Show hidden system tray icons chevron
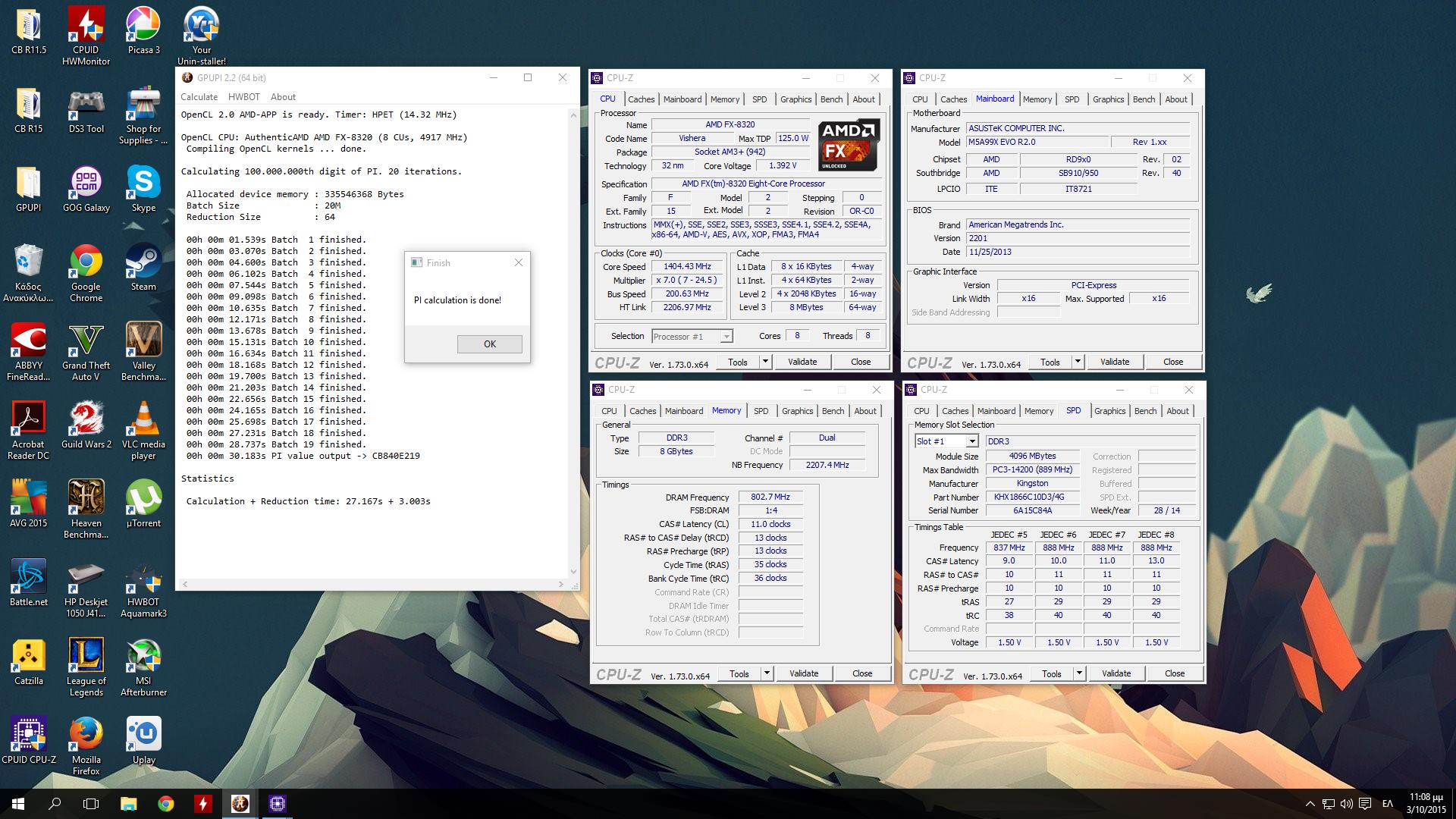The width and height of the screenshot is (1456, 819). [1310, 804]
